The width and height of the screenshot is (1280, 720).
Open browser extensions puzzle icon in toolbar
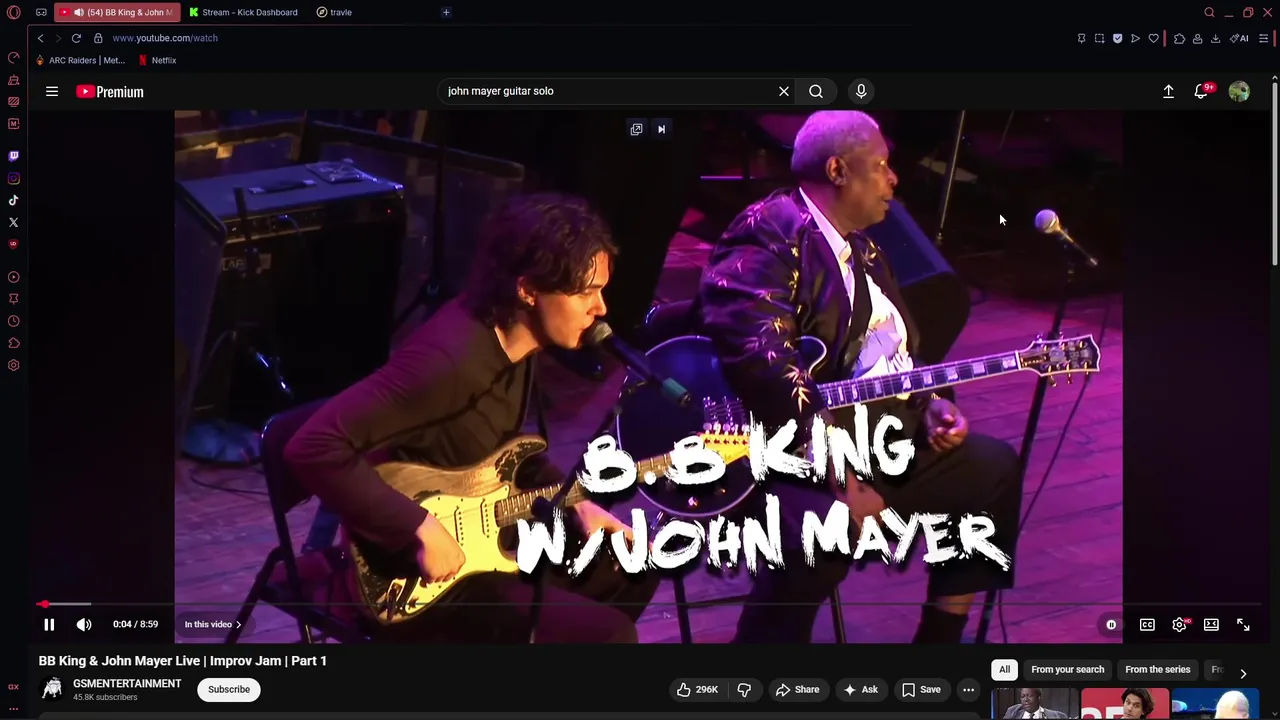coord(1180,38)
